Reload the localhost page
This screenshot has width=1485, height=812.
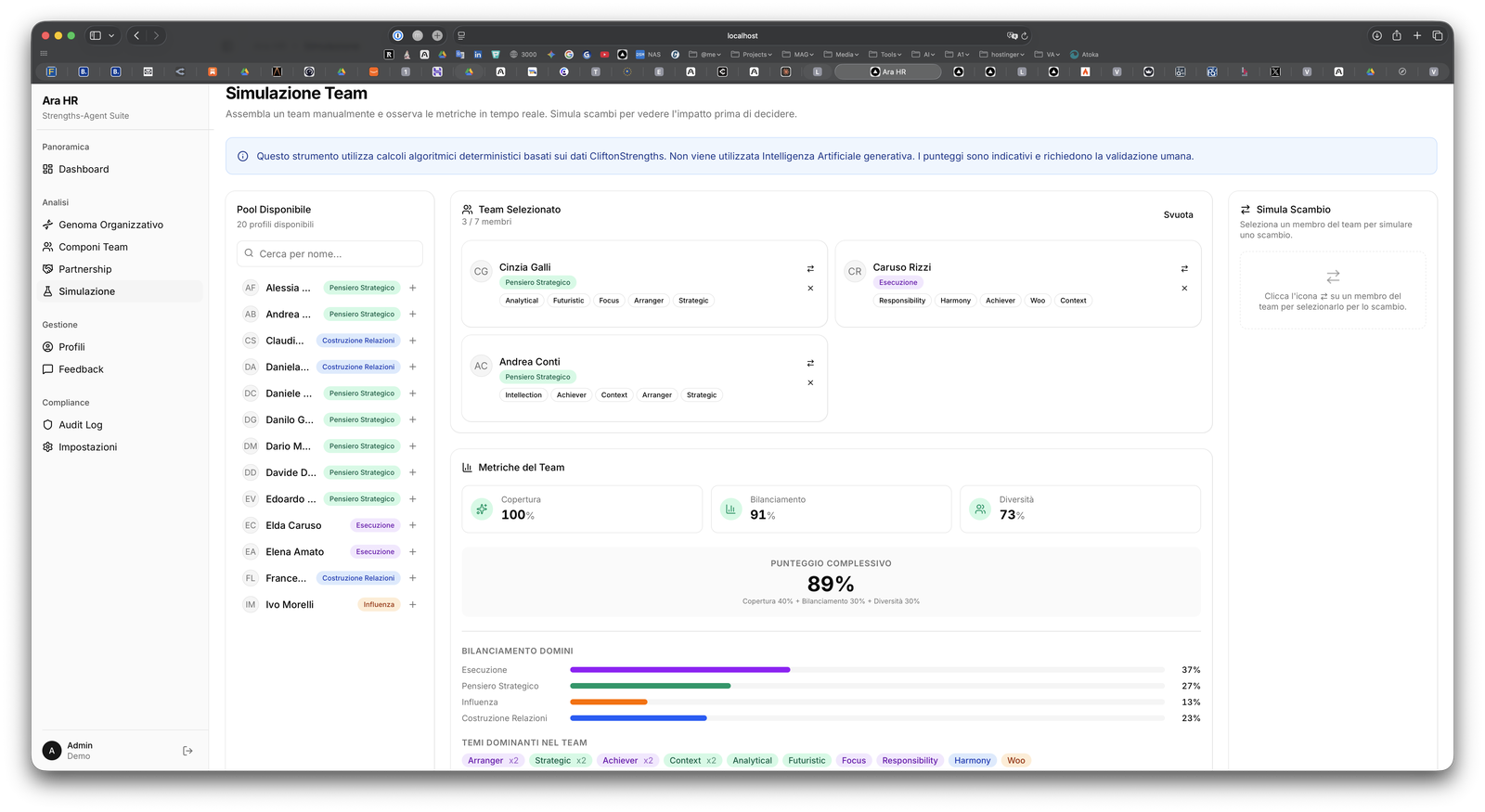[1025, 36]
